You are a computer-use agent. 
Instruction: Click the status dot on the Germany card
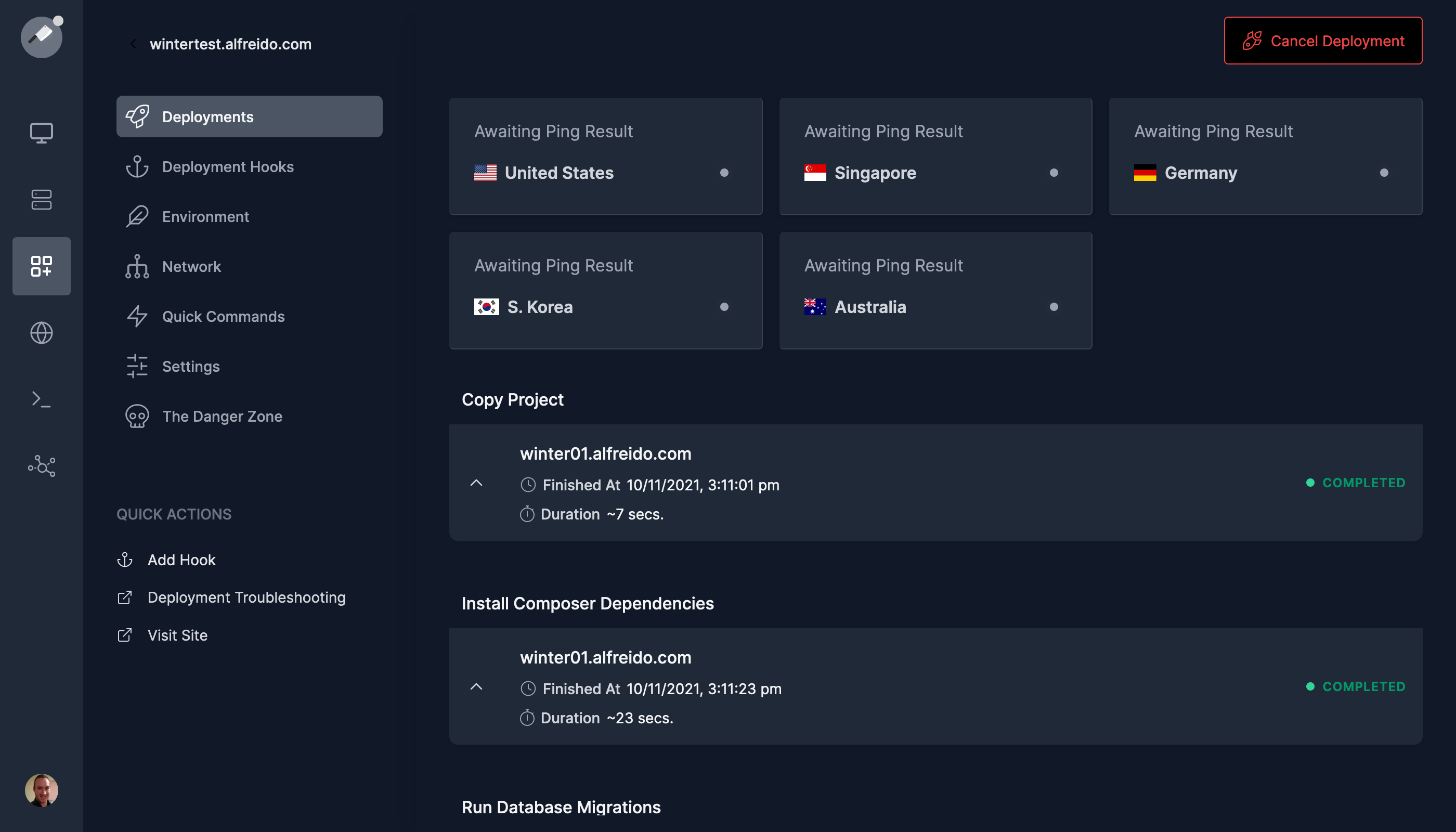[1383, 173]
